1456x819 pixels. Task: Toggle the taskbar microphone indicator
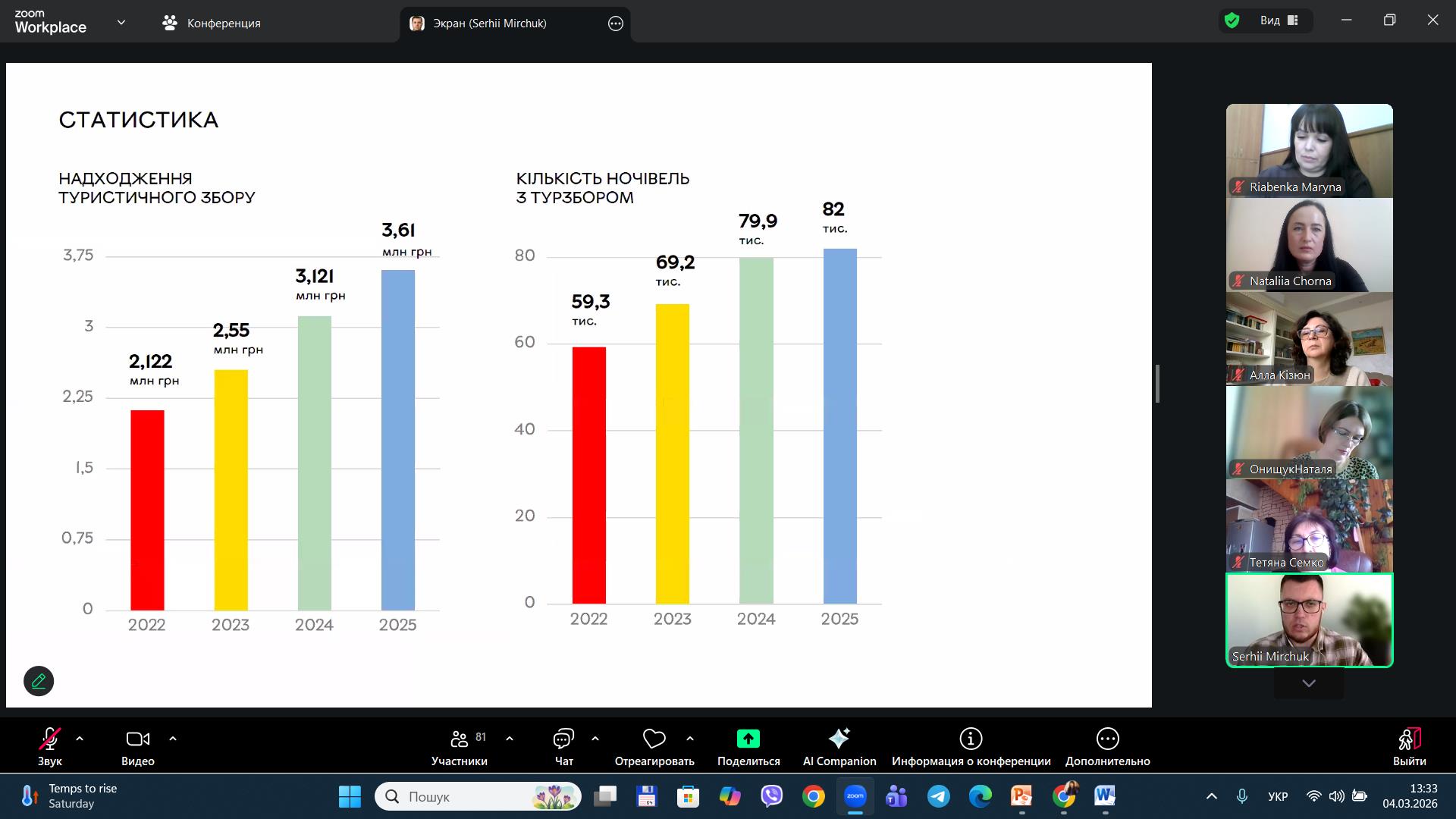pyautogui.click(x=1241, y=796)
